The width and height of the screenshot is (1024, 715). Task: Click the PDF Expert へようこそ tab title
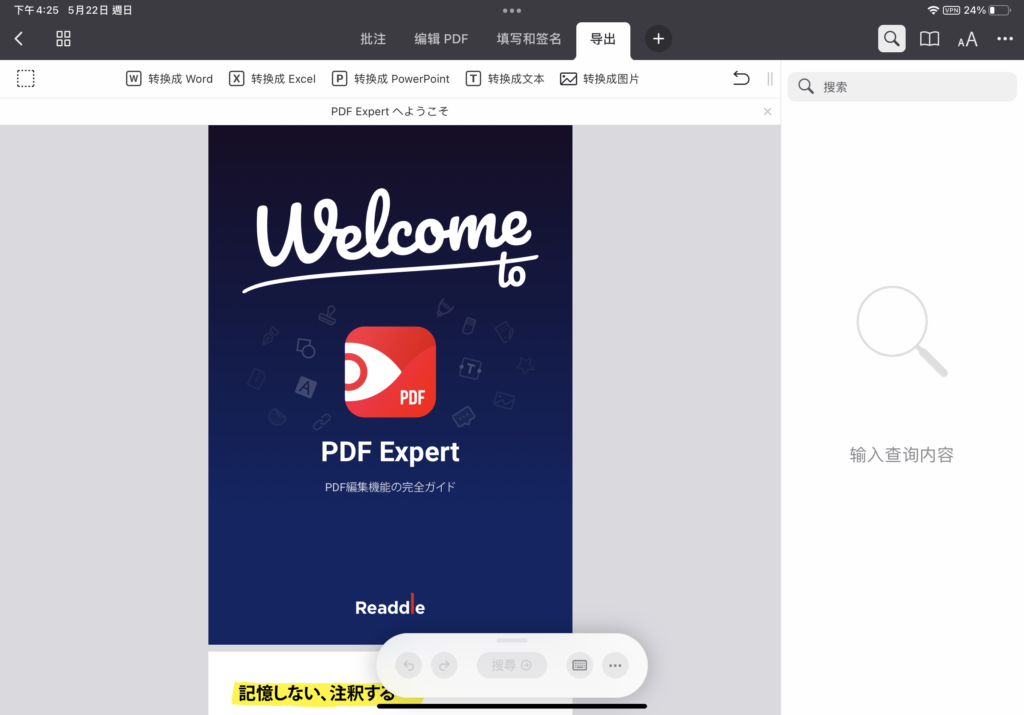[x=390, y=112]
